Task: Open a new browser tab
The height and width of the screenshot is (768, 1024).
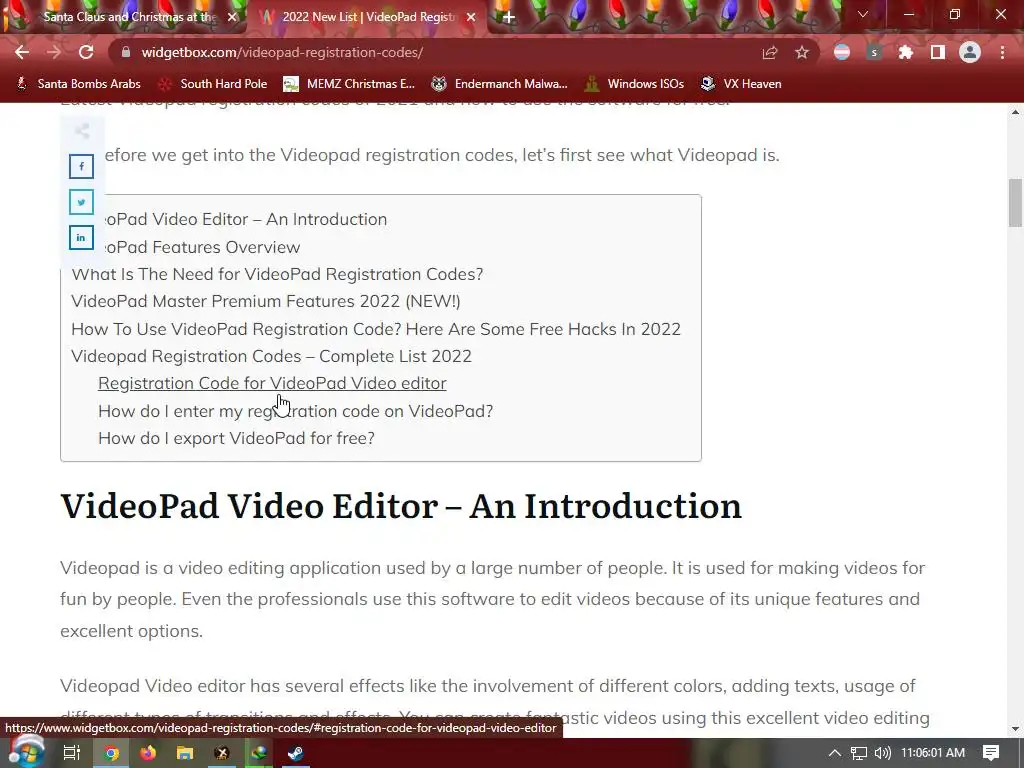Action: point(509,17)
